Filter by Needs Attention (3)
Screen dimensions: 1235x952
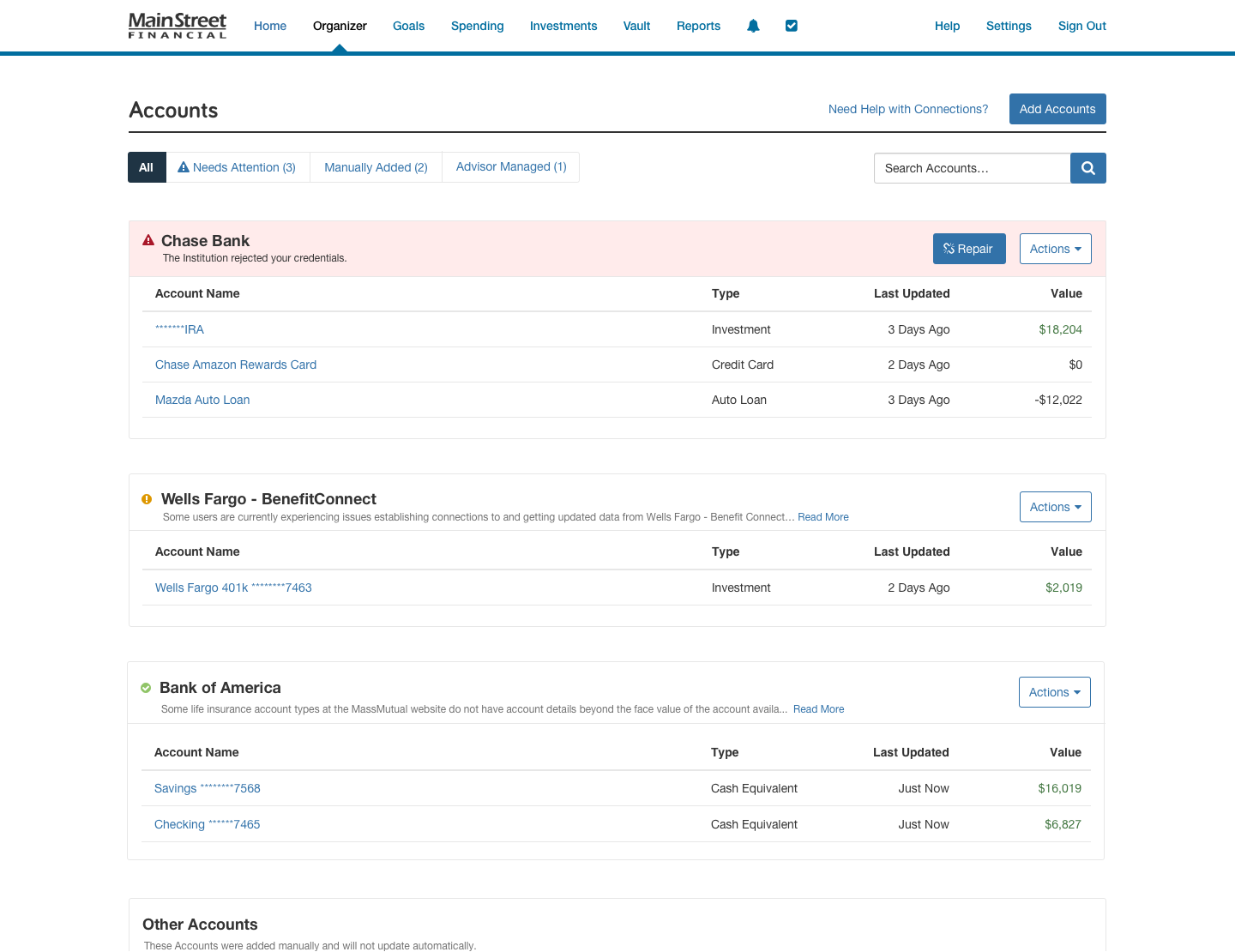(x=238, y=167)
